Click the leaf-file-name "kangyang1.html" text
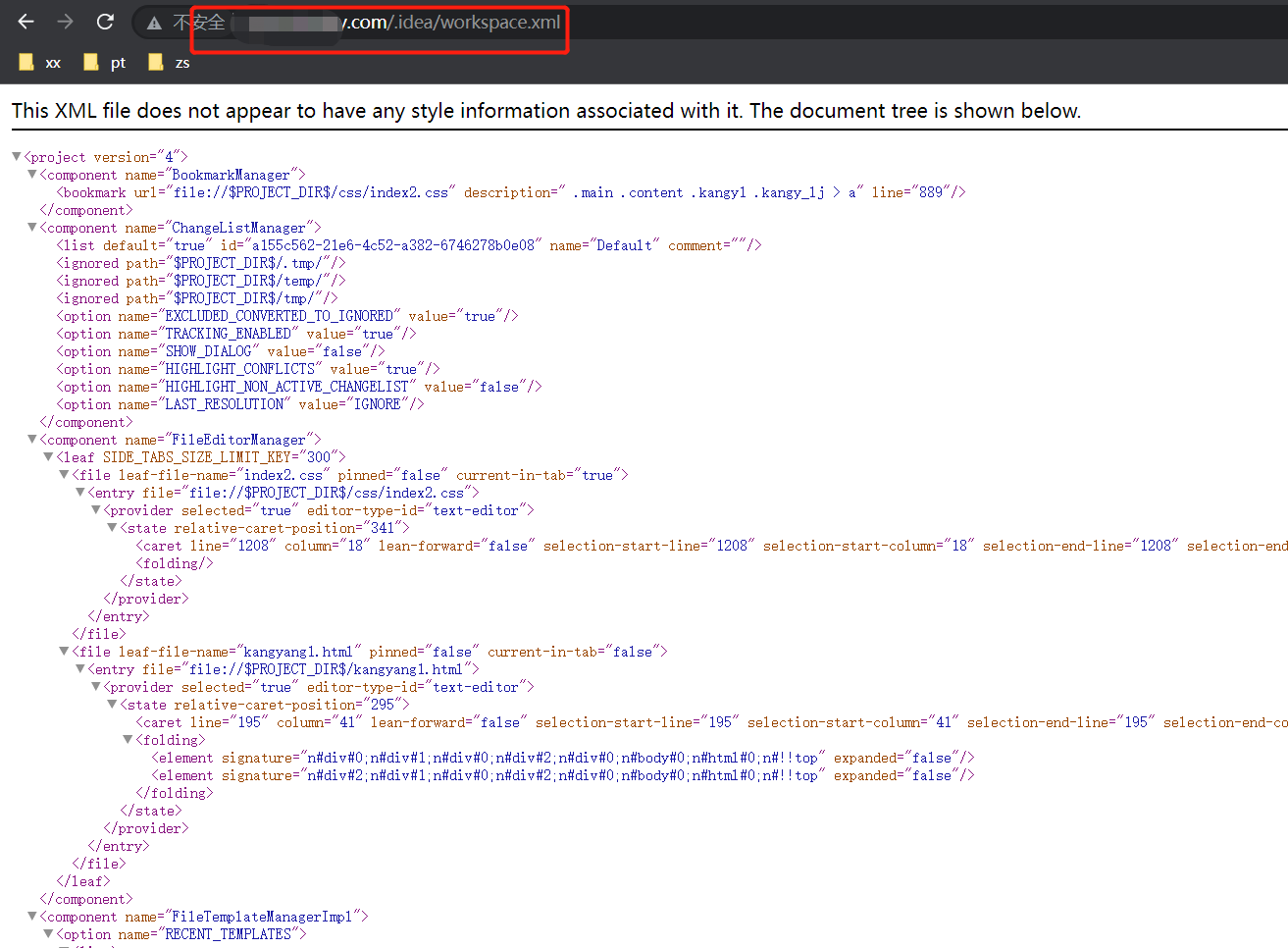 point(297,652)
